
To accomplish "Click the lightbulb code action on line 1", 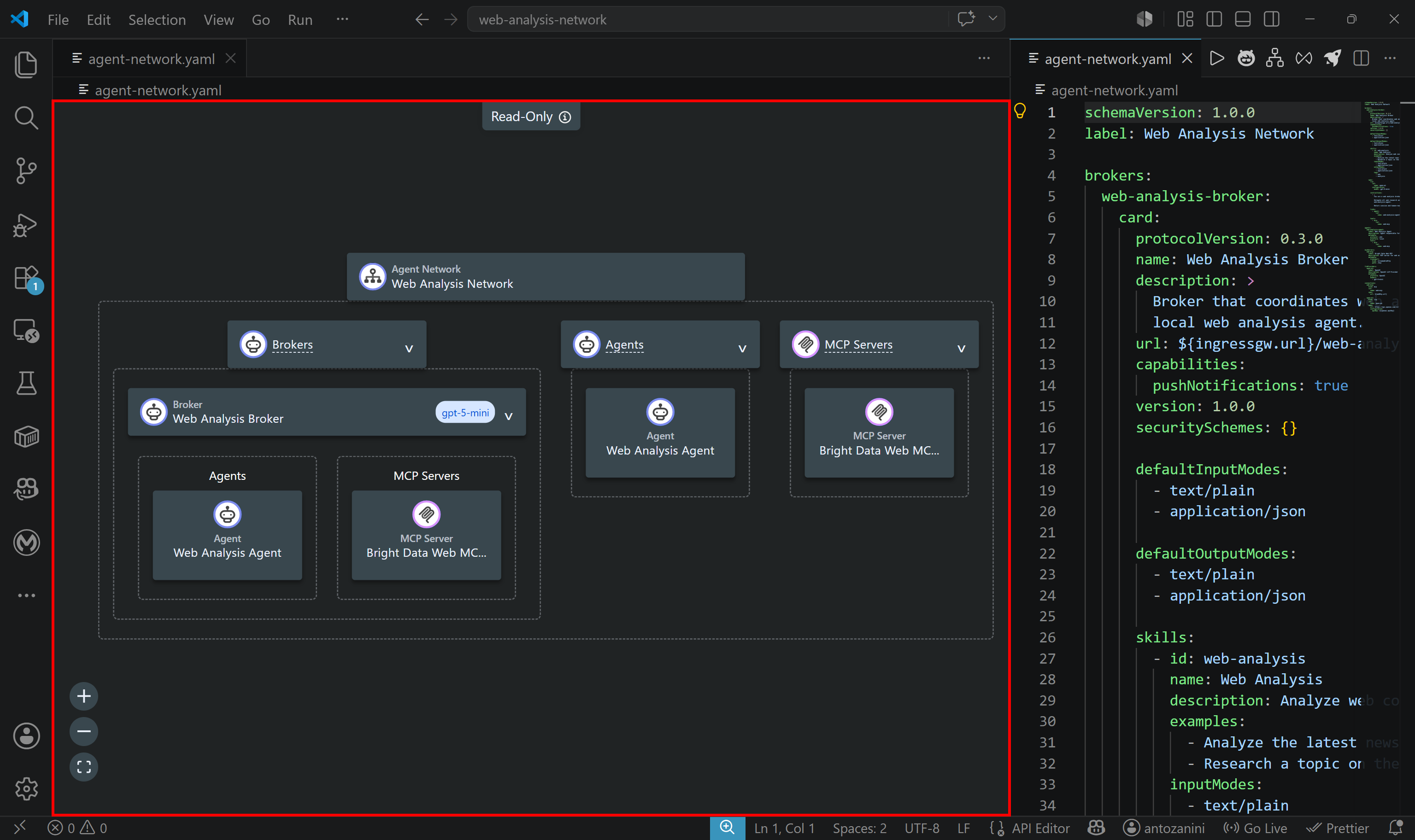I will 1020,111.
